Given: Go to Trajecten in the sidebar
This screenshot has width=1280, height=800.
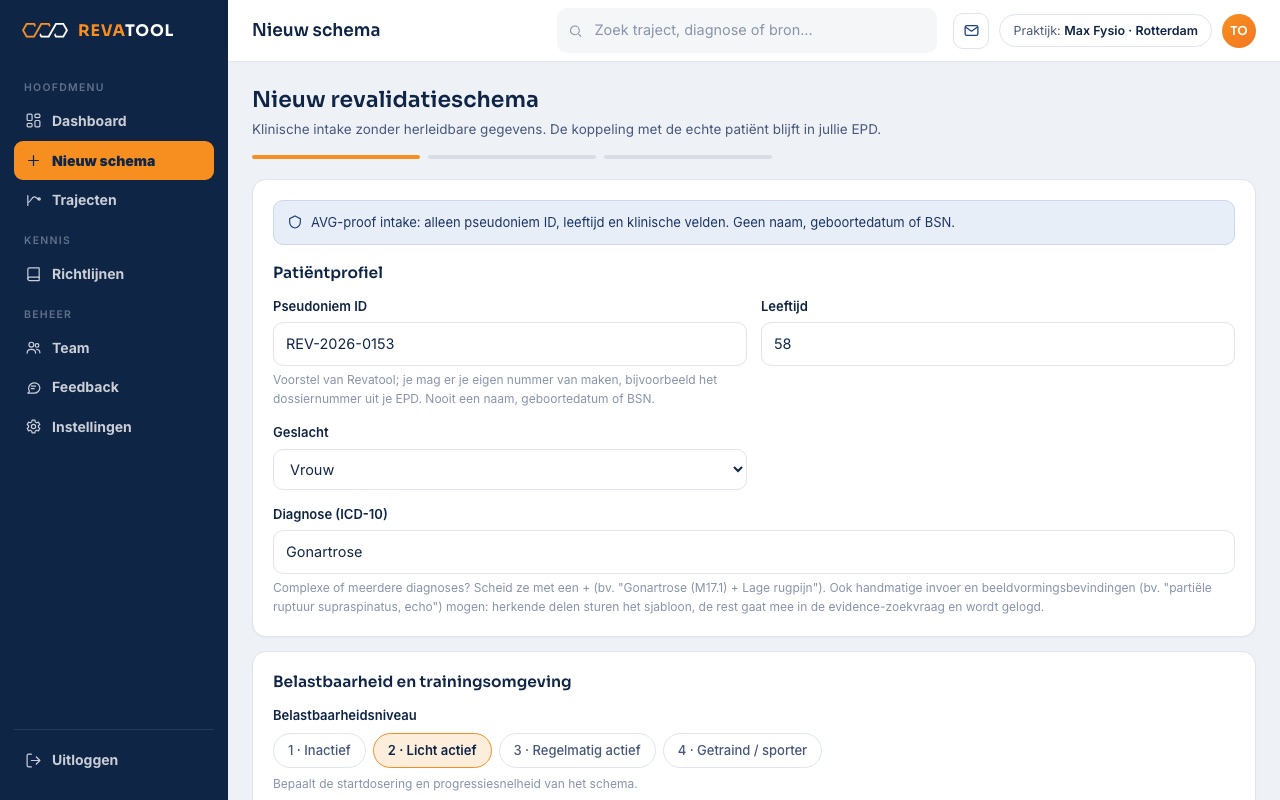Looking at the screenshot, I should 114,200.
